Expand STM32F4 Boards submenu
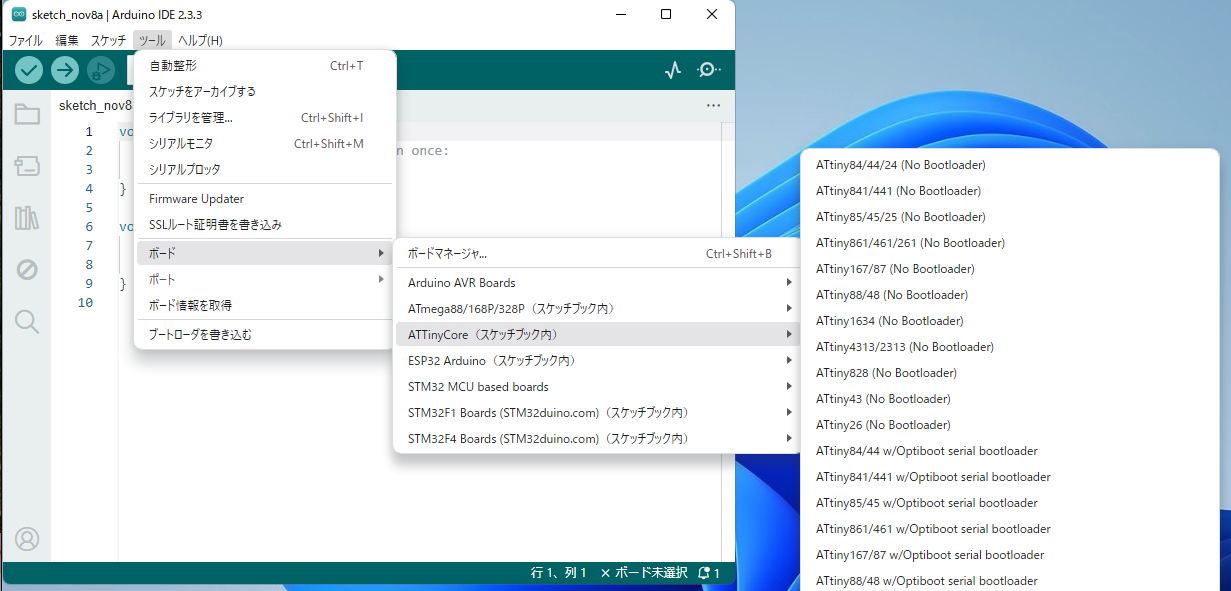This screenshot has height=591, width=1231. pyautogui.click(x=597, y=439)
